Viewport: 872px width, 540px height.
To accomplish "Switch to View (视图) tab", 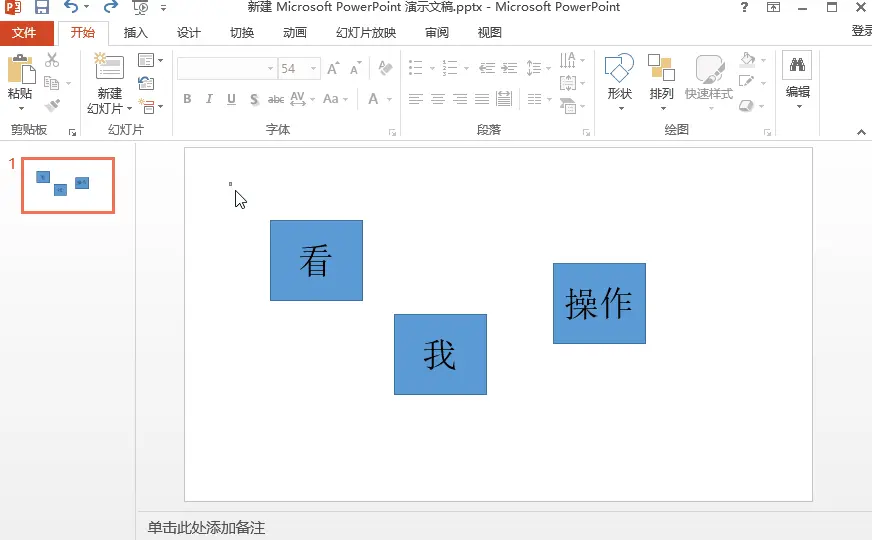I will coord(489,33).
